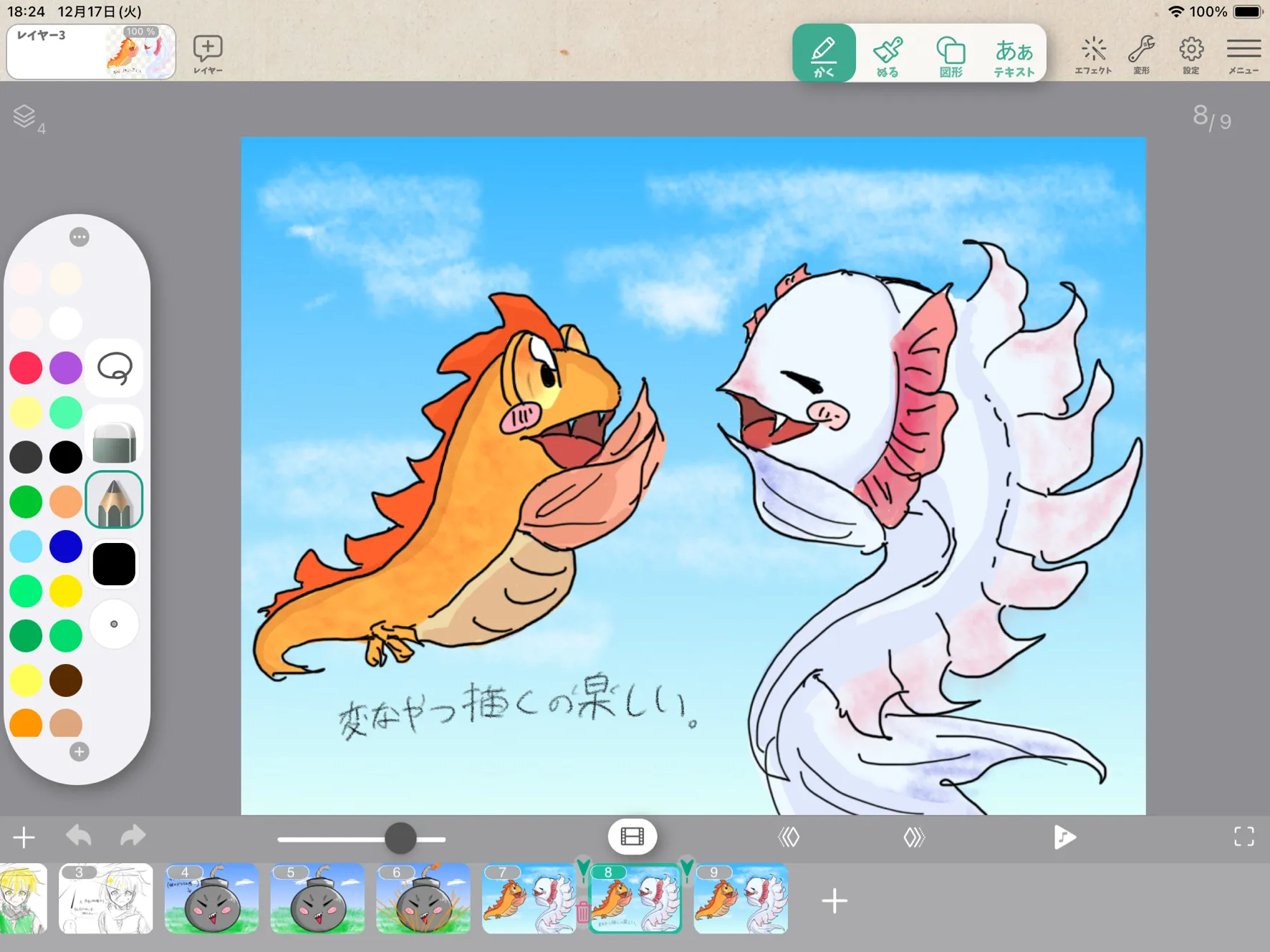1270x952 pixels.
Task: Click the 8/9 frame counter
Action: click(1212, 118)
